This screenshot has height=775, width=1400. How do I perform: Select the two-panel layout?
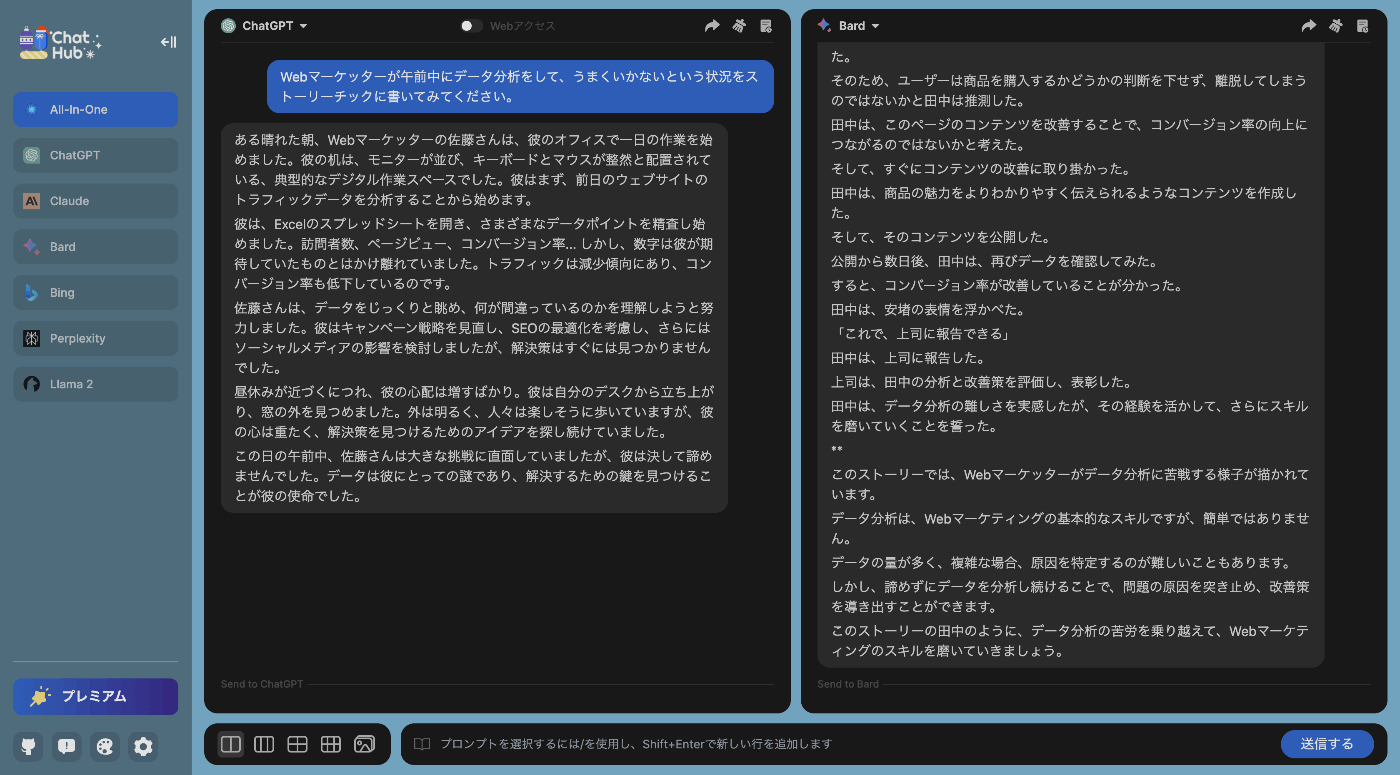pyautogui.click(x=231, y=744)
